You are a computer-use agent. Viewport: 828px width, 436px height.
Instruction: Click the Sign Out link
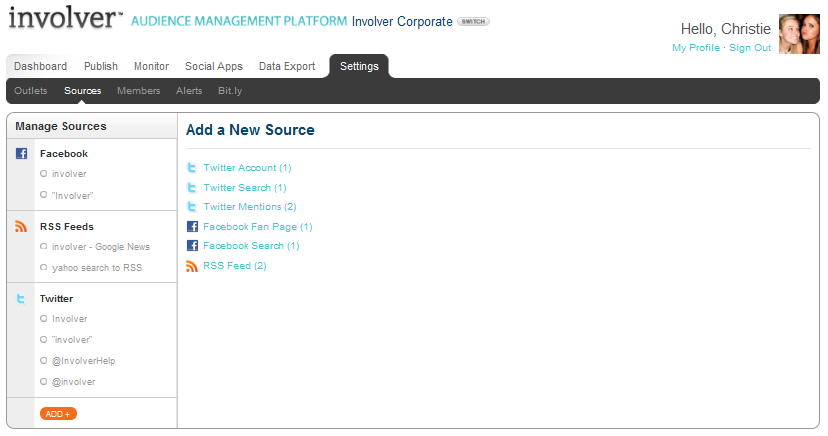pos(750,48)
